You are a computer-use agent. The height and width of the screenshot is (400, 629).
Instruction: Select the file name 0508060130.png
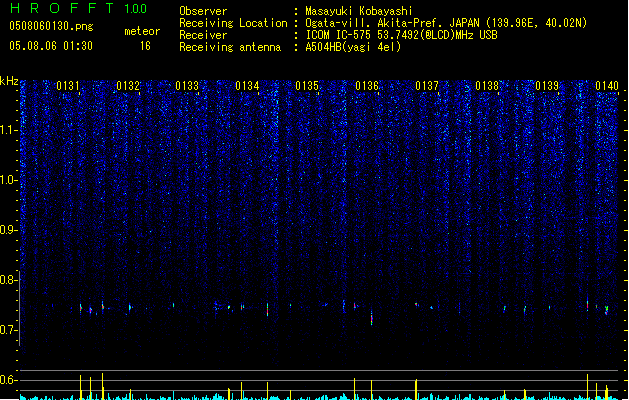point(51,26)
